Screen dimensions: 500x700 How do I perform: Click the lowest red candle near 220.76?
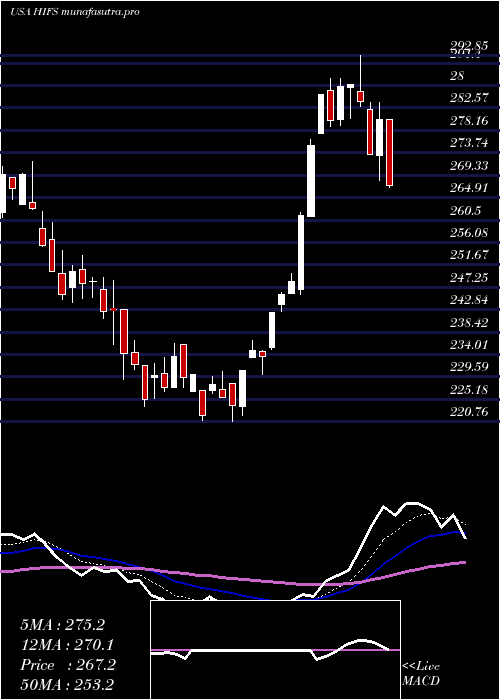pyautogui.click(x=203, y=403)
